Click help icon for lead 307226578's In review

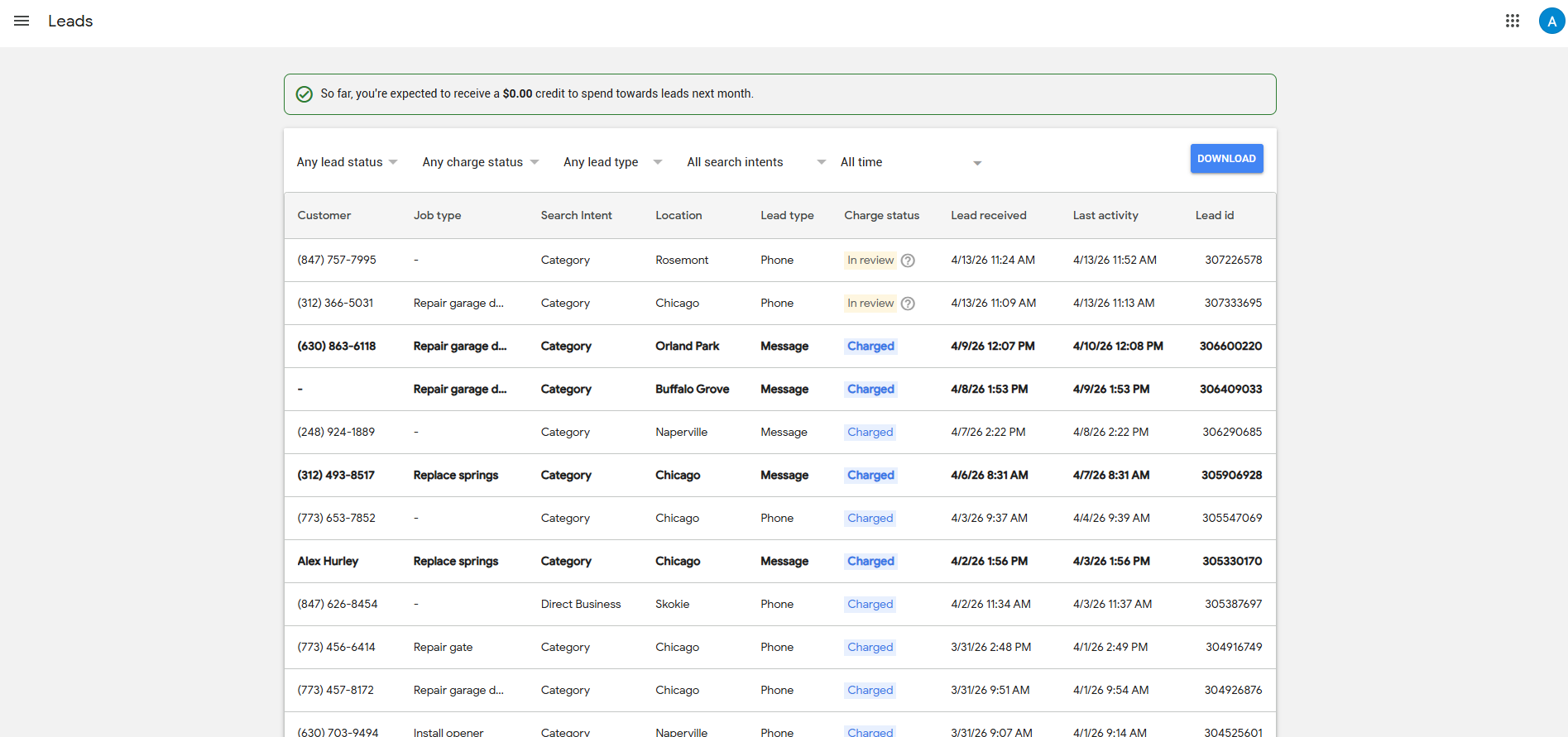pyautogui.click(x=908, y=261)
